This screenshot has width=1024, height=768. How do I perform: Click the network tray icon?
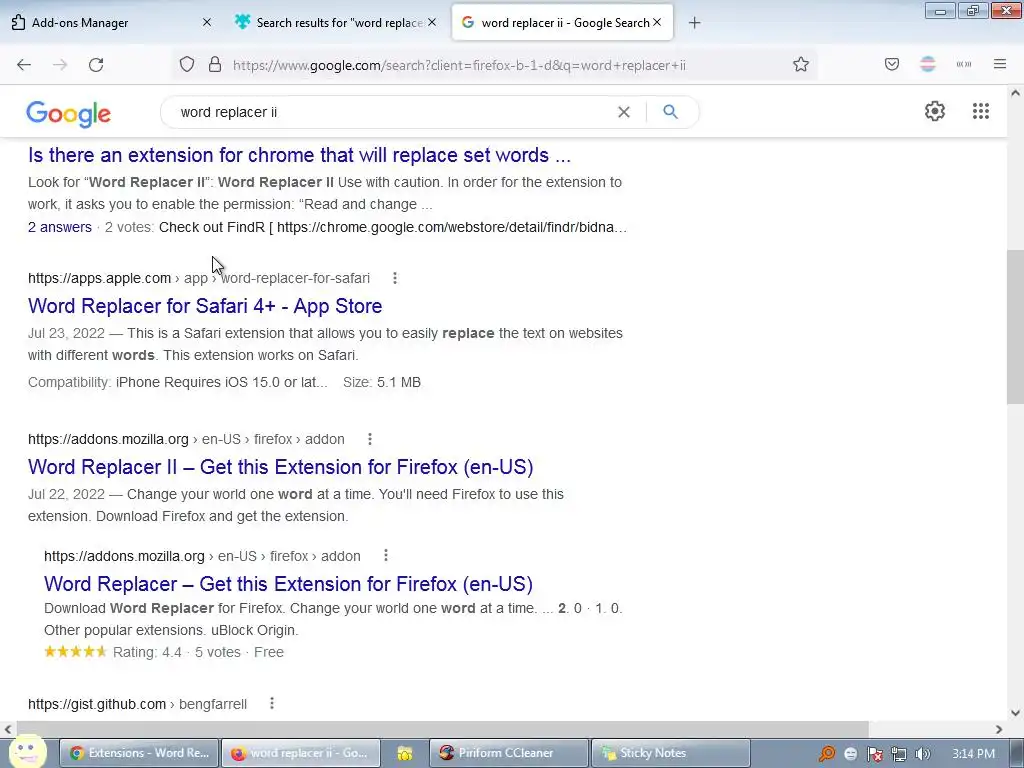click(x=899, y=754)
